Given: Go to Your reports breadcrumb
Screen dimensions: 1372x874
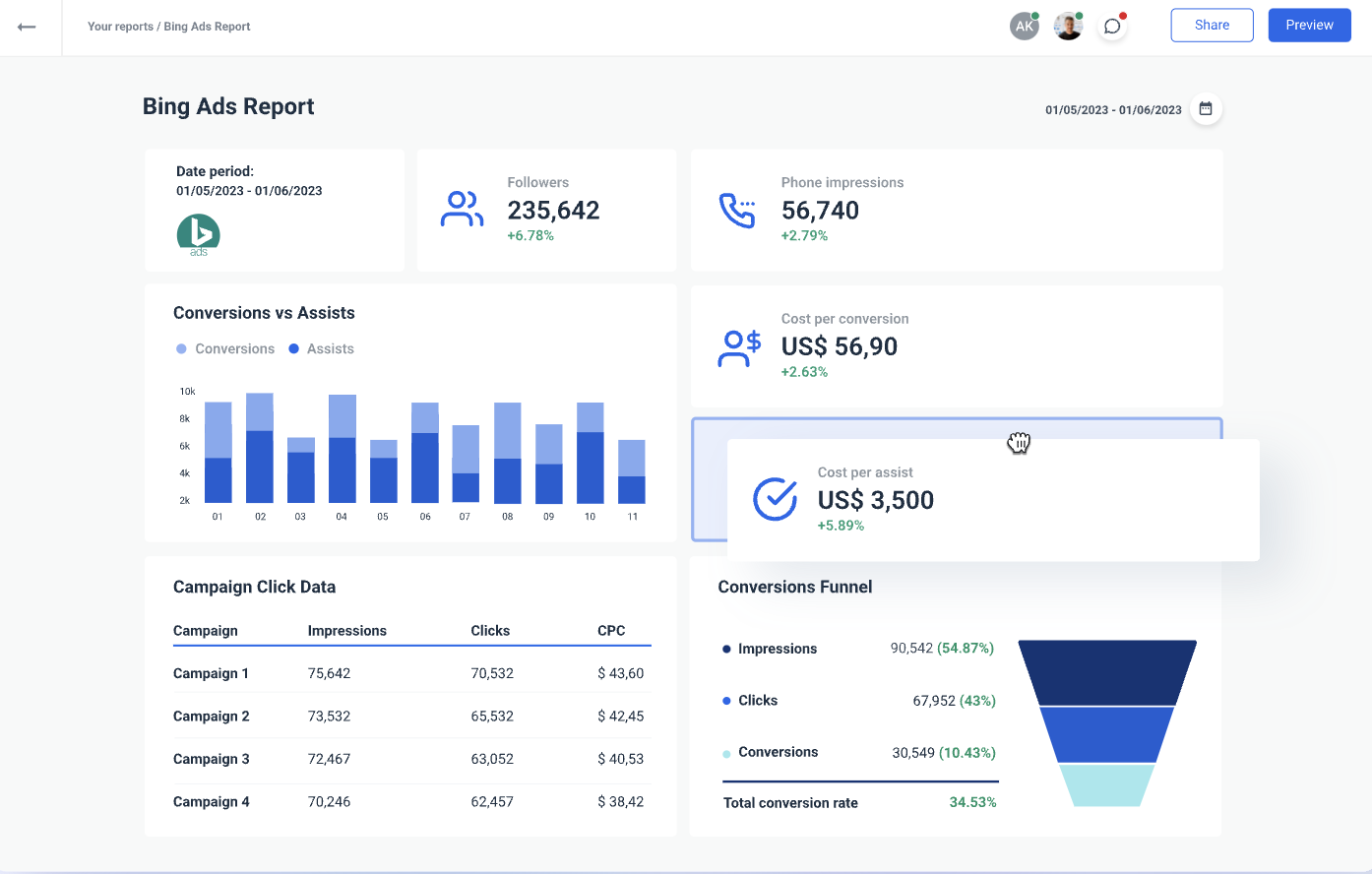Looking at the screenshot, I should point(120,27).
